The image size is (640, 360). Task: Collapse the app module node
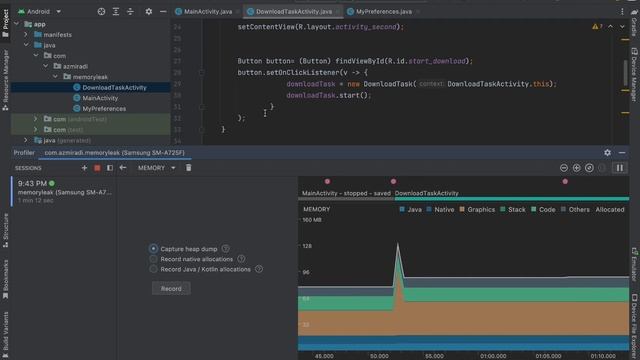(x=17, y=24)
